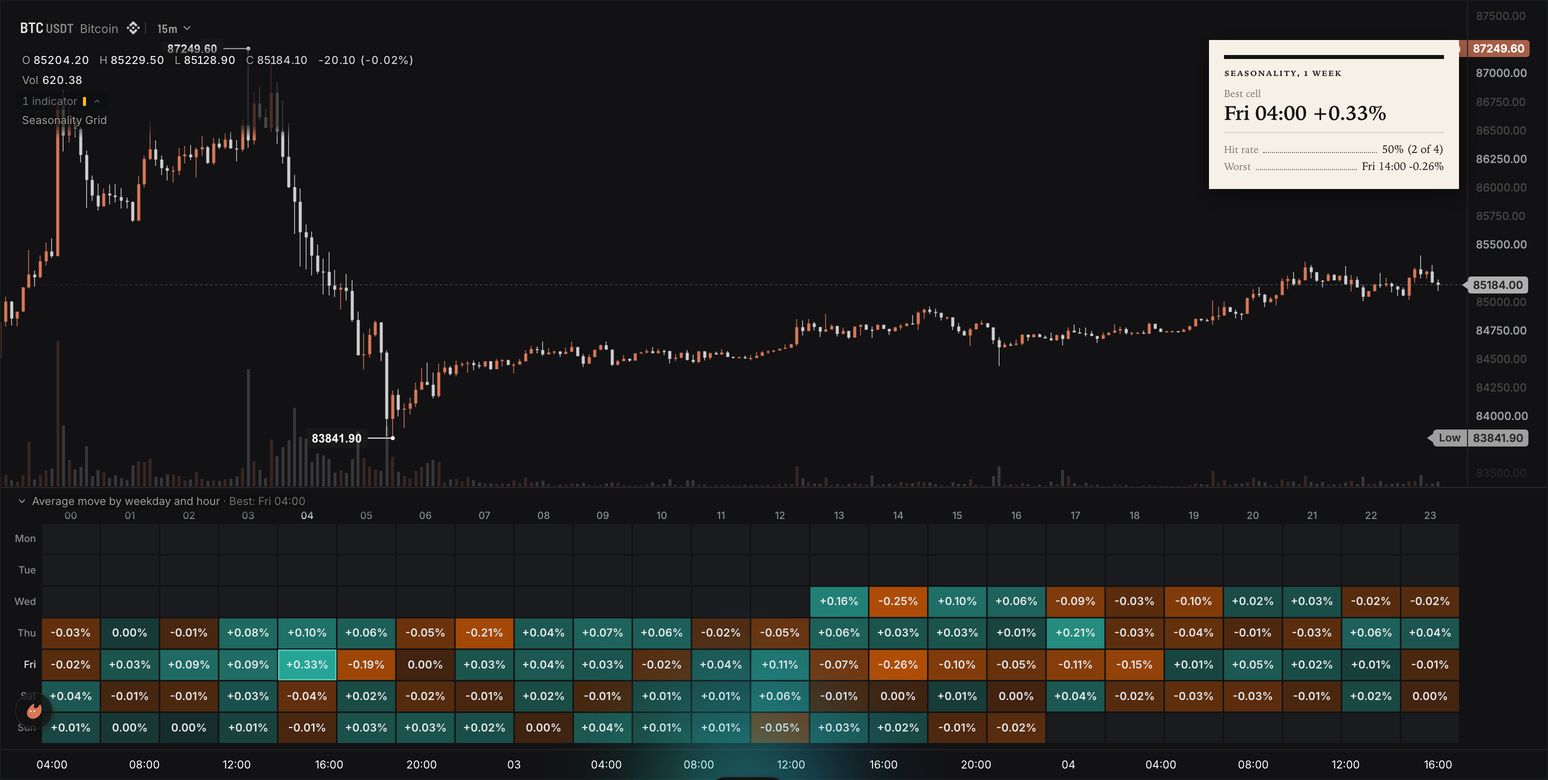Screen dimensions: 1548x780
Task: Click the Tue row label in grid
Action: click(26, 570)
